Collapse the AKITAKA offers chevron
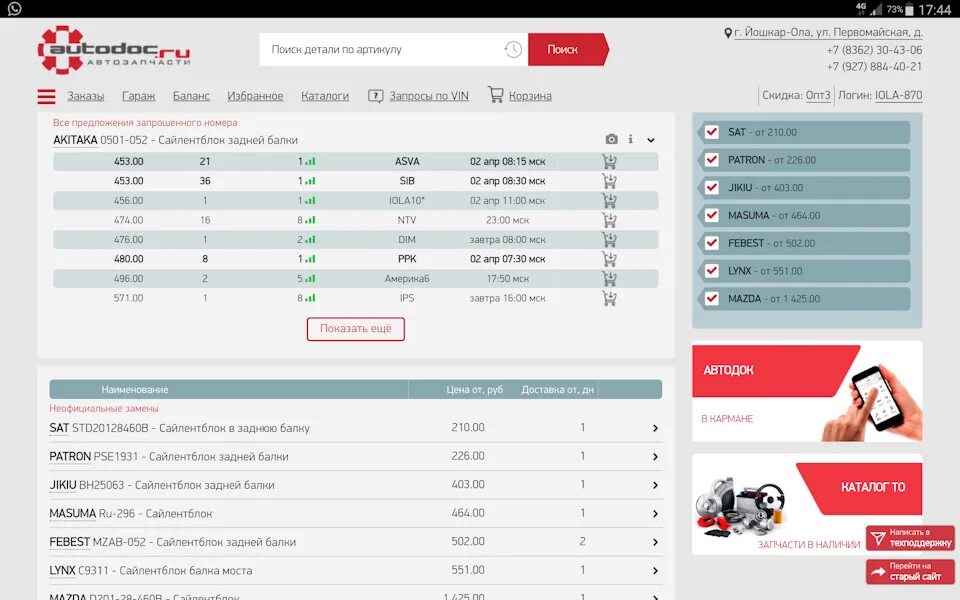 (x=651, y=140)
